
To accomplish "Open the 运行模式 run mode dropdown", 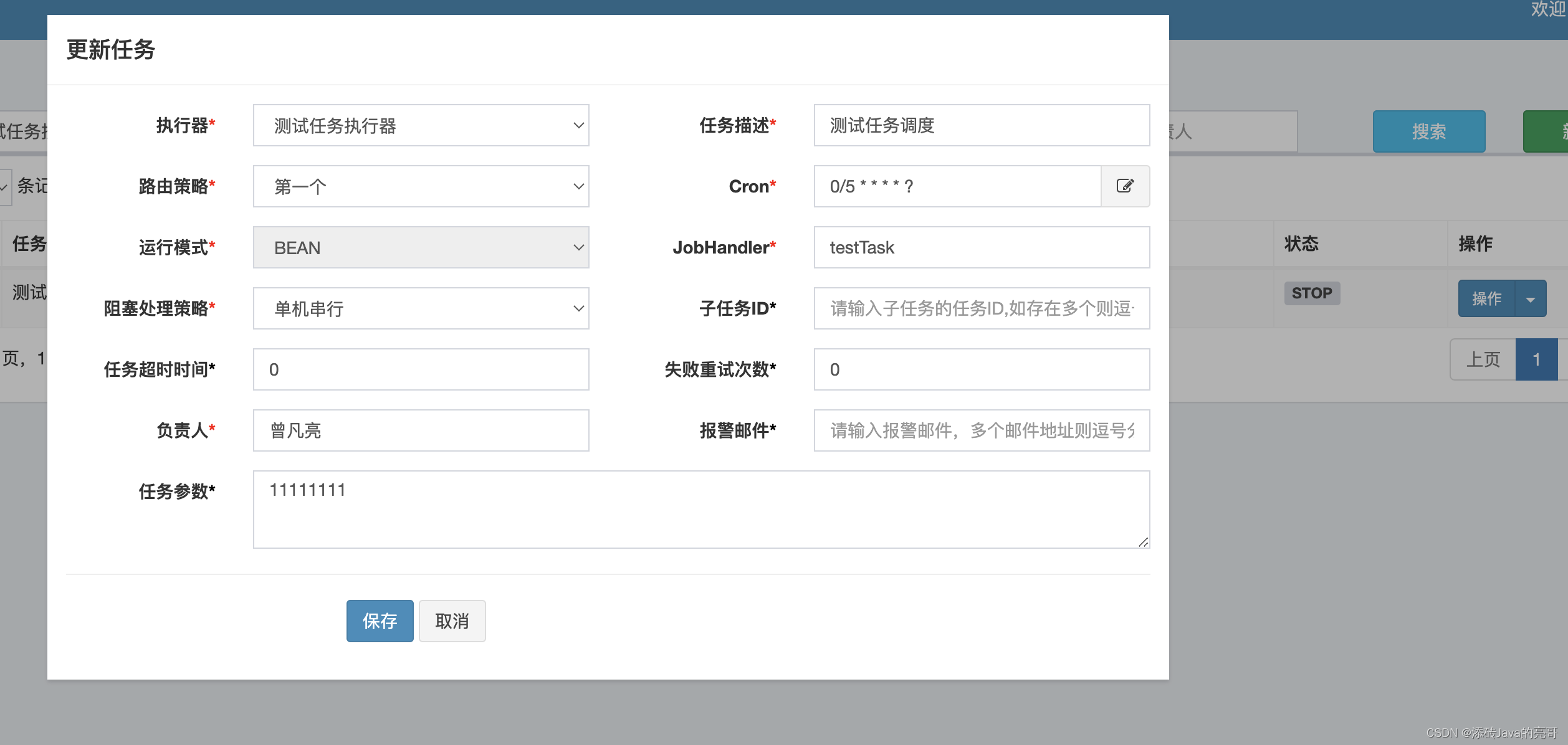I will [x=421, y=247].
